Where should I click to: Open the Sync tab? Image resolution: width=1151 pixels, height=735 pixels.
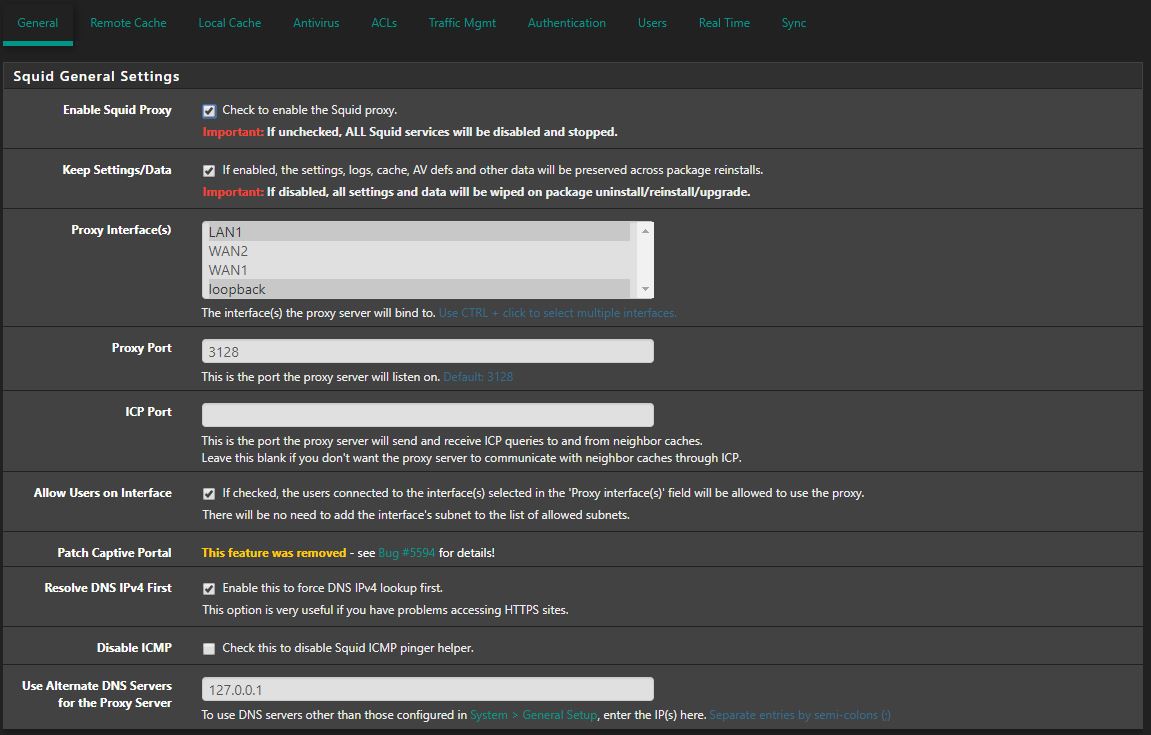794,23
